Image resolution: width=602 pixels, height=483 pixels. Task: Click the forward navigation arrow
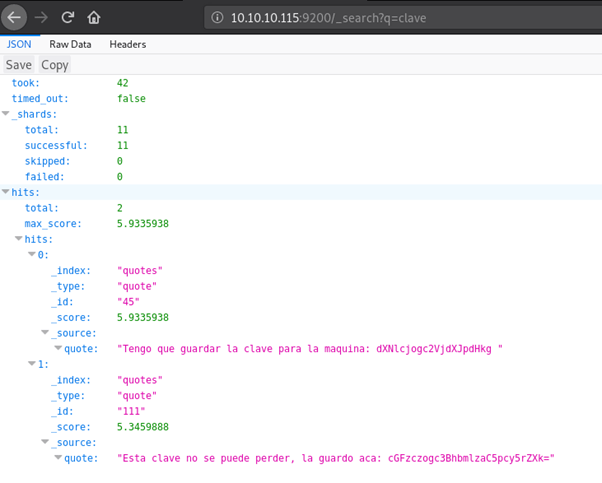coord(41,17)
